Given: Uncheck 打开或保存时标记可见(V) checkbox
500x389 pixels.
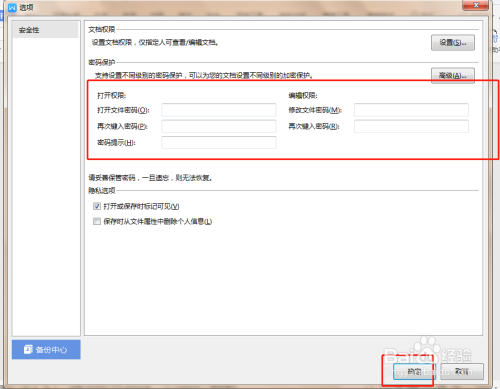Looking at the screenshot, I should pyautogui.click(x=97, y=206).
